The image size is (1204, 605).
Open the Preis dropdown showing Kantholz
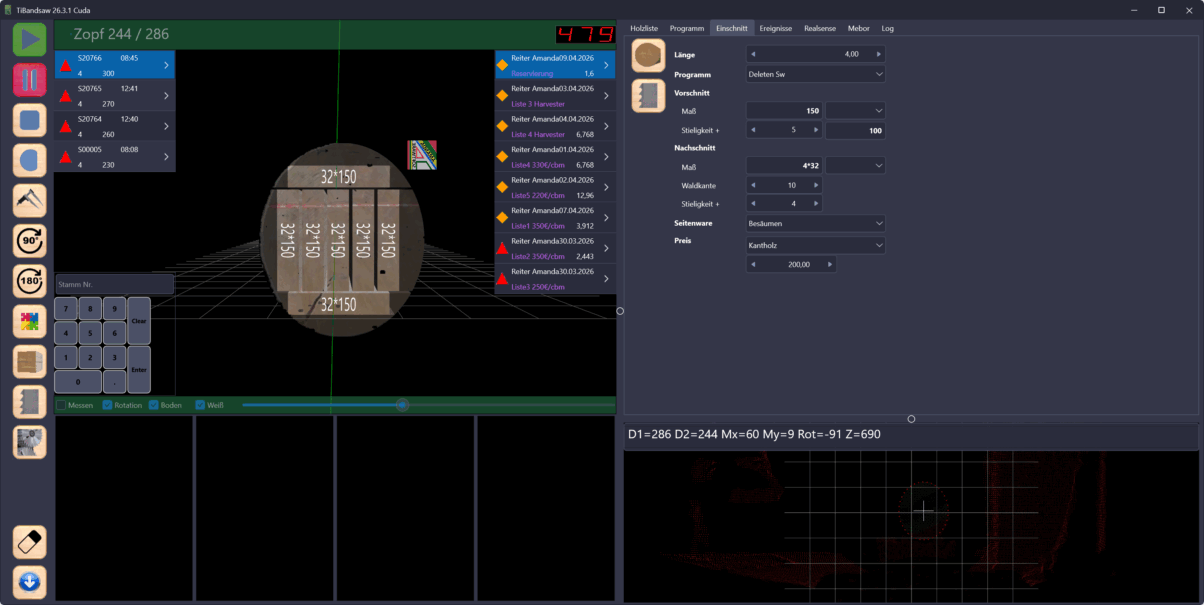(815, 245)
